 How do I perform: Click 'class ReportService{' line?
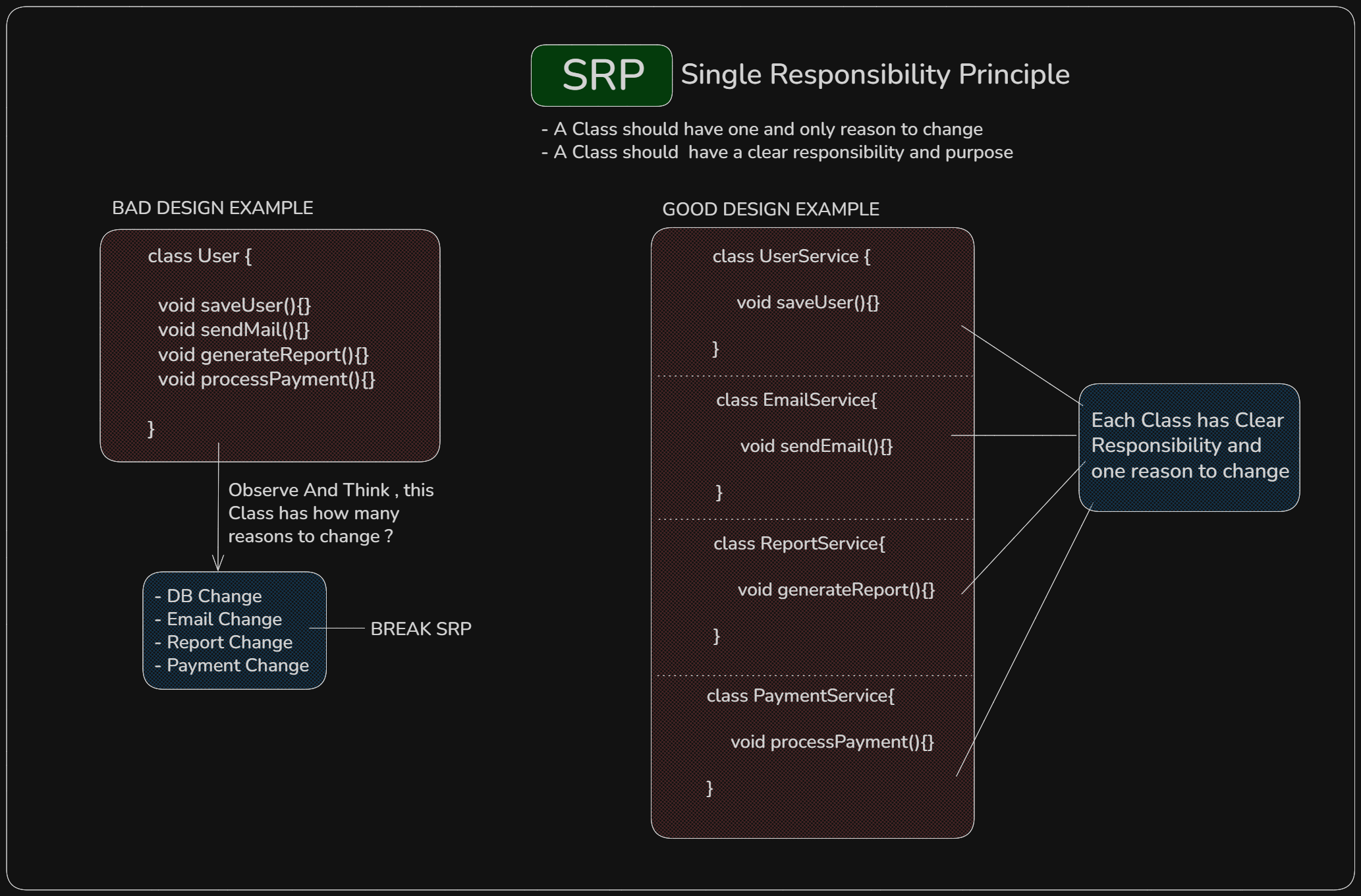(800, 544)
